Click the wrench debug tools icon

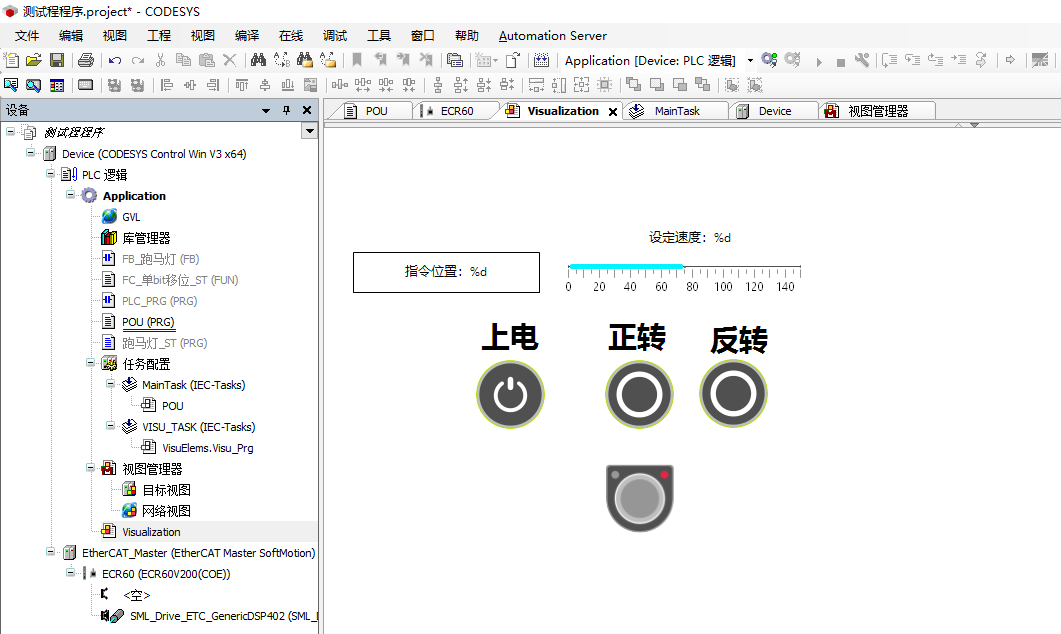(861, 60)
